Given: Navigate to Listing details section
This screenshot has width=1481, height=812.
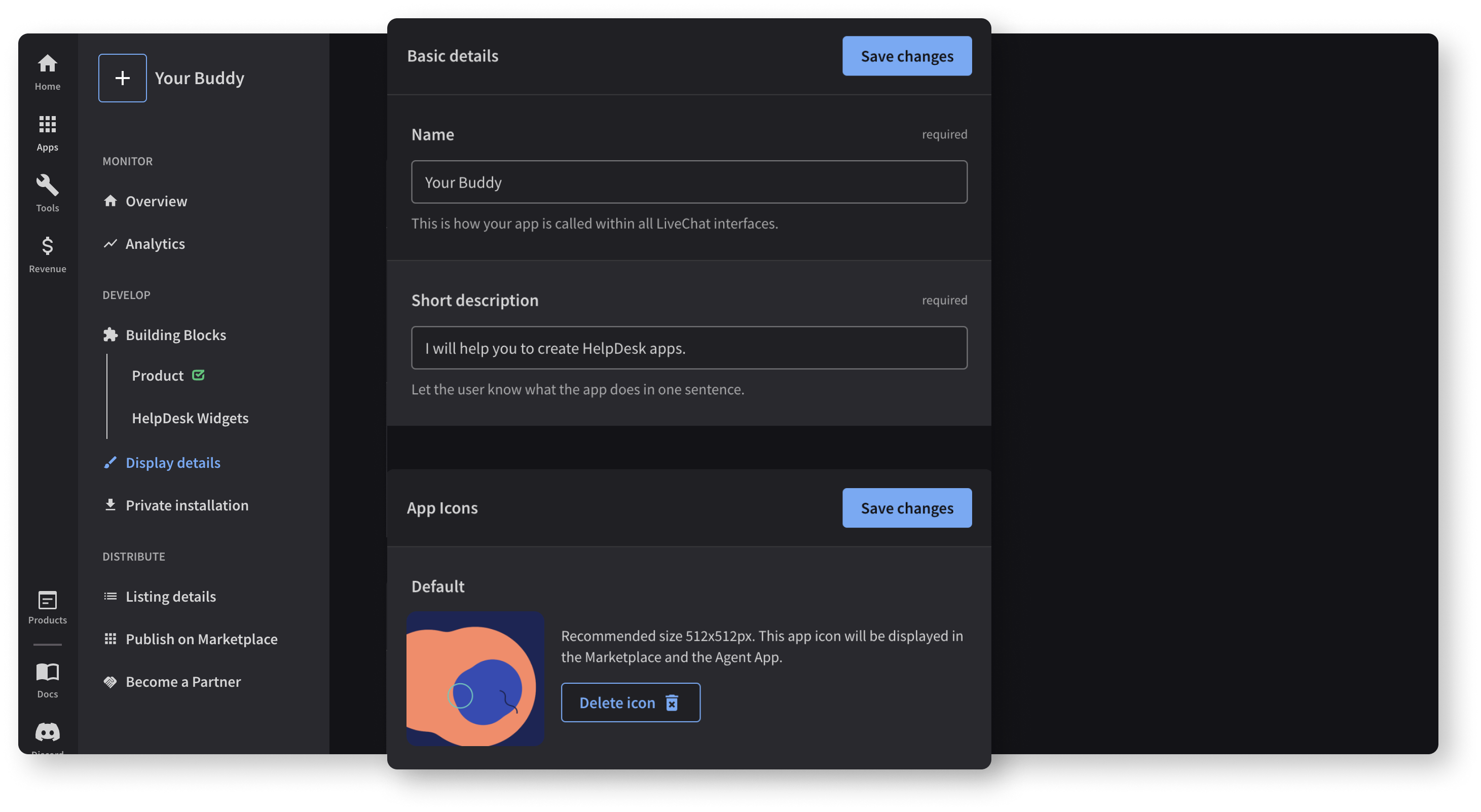Looking at the screenshot, I should click(x=171, y=597).
